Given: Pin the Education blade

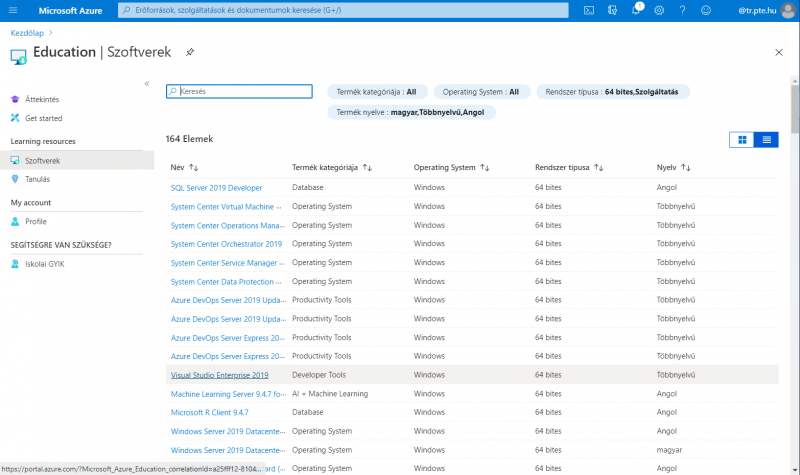Looking at the screenshot, I should click(190, 52).
